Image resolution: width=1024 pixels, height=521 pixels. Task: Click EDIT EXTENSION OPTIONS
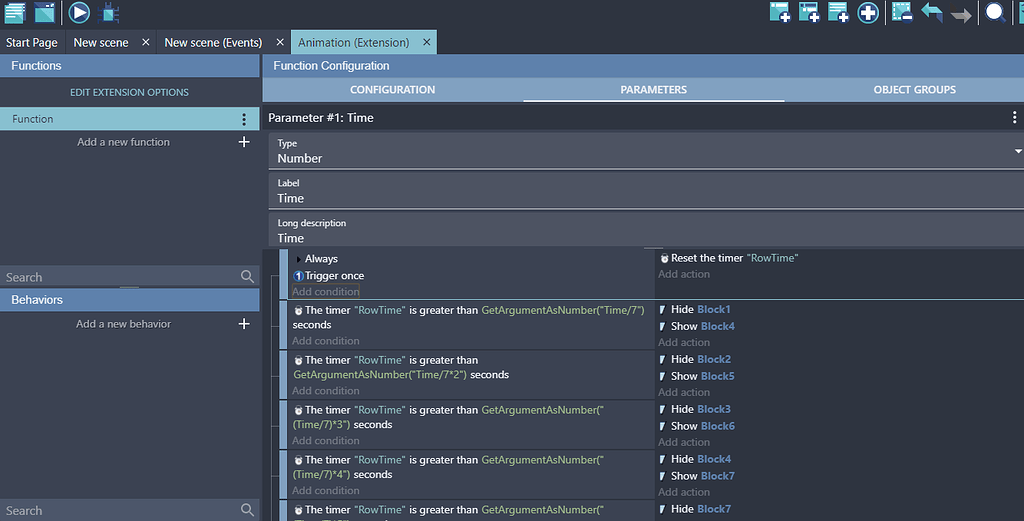click(129, 92)
